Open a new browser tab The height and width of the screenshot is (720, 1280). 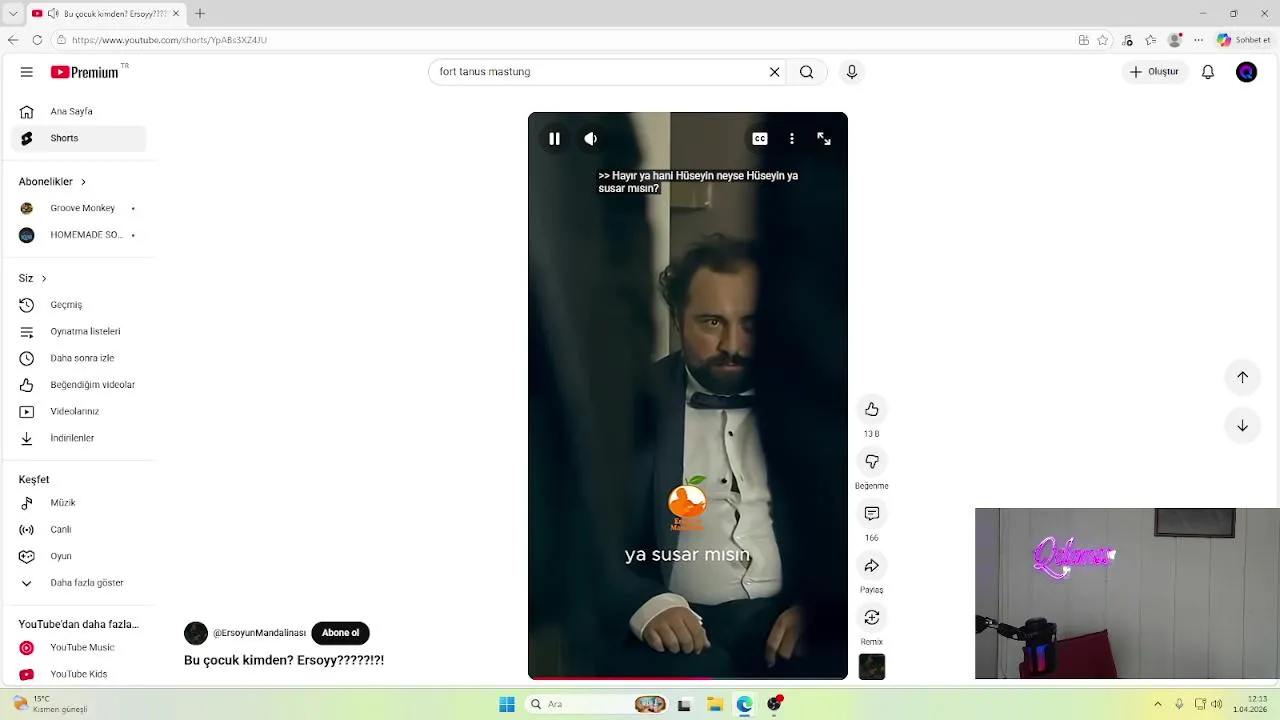(200, 13)
